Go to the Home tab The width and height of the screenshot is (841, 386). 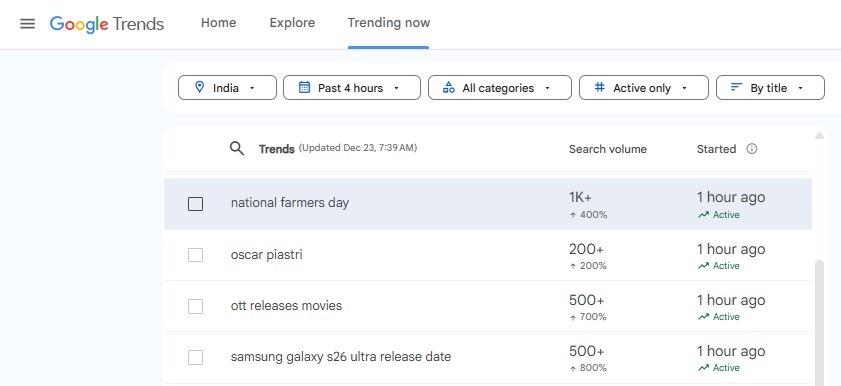coord(218,23)
